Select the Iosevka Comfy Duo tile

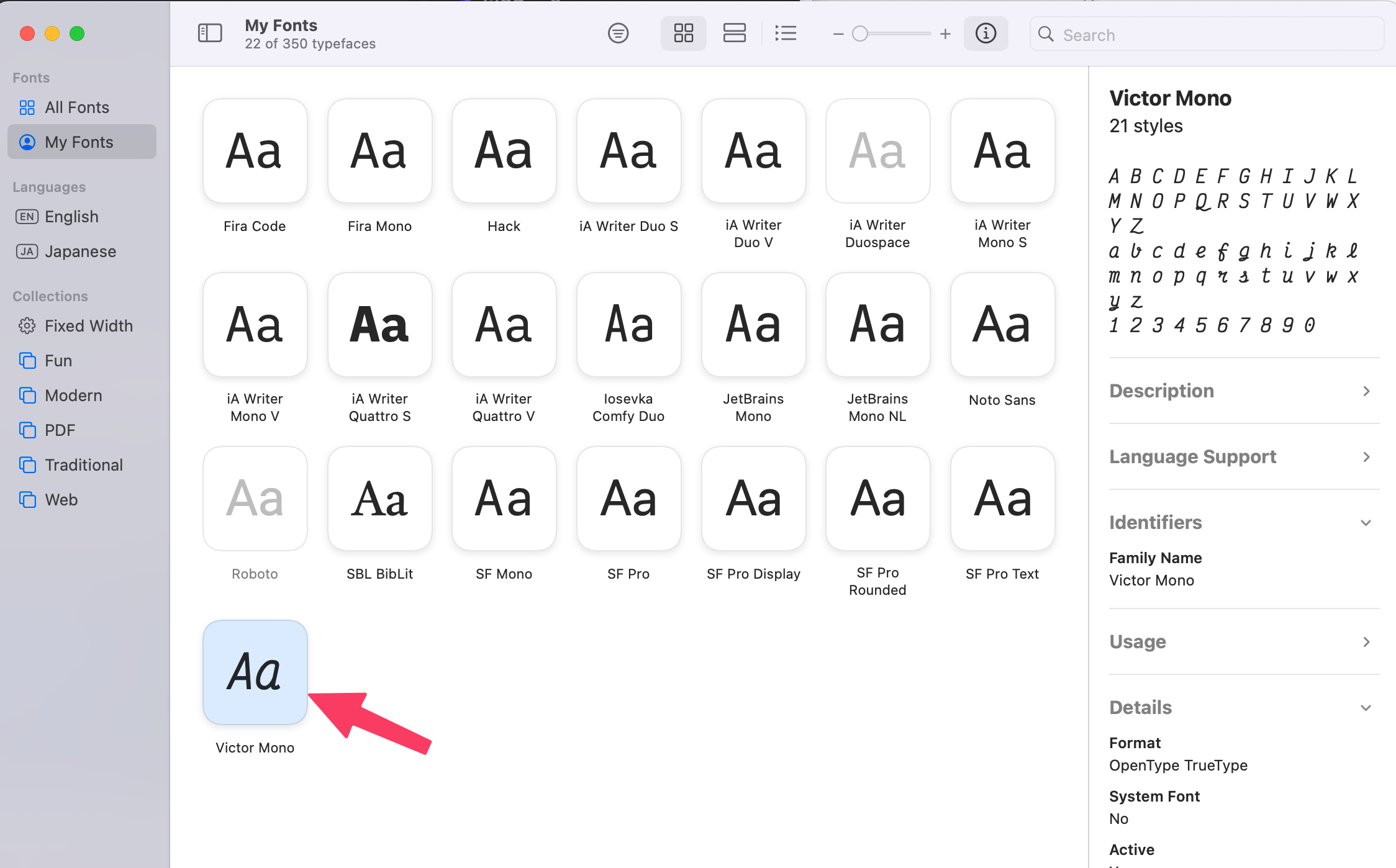coord(628,325)
